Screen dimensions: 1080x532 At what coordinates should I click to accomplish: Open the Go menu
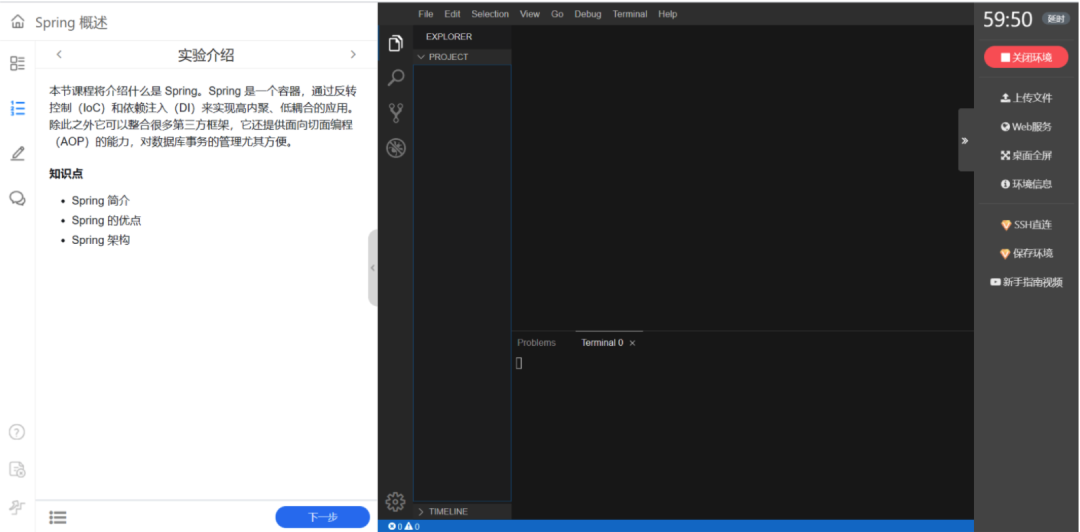(557, 14)
